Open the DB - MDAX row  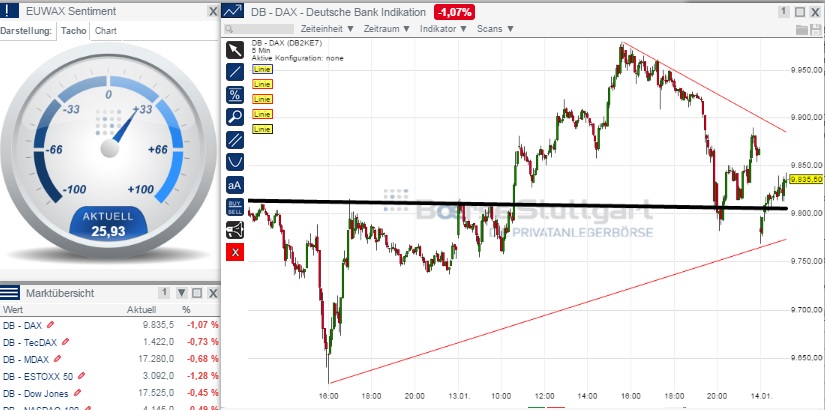[110, 359]
